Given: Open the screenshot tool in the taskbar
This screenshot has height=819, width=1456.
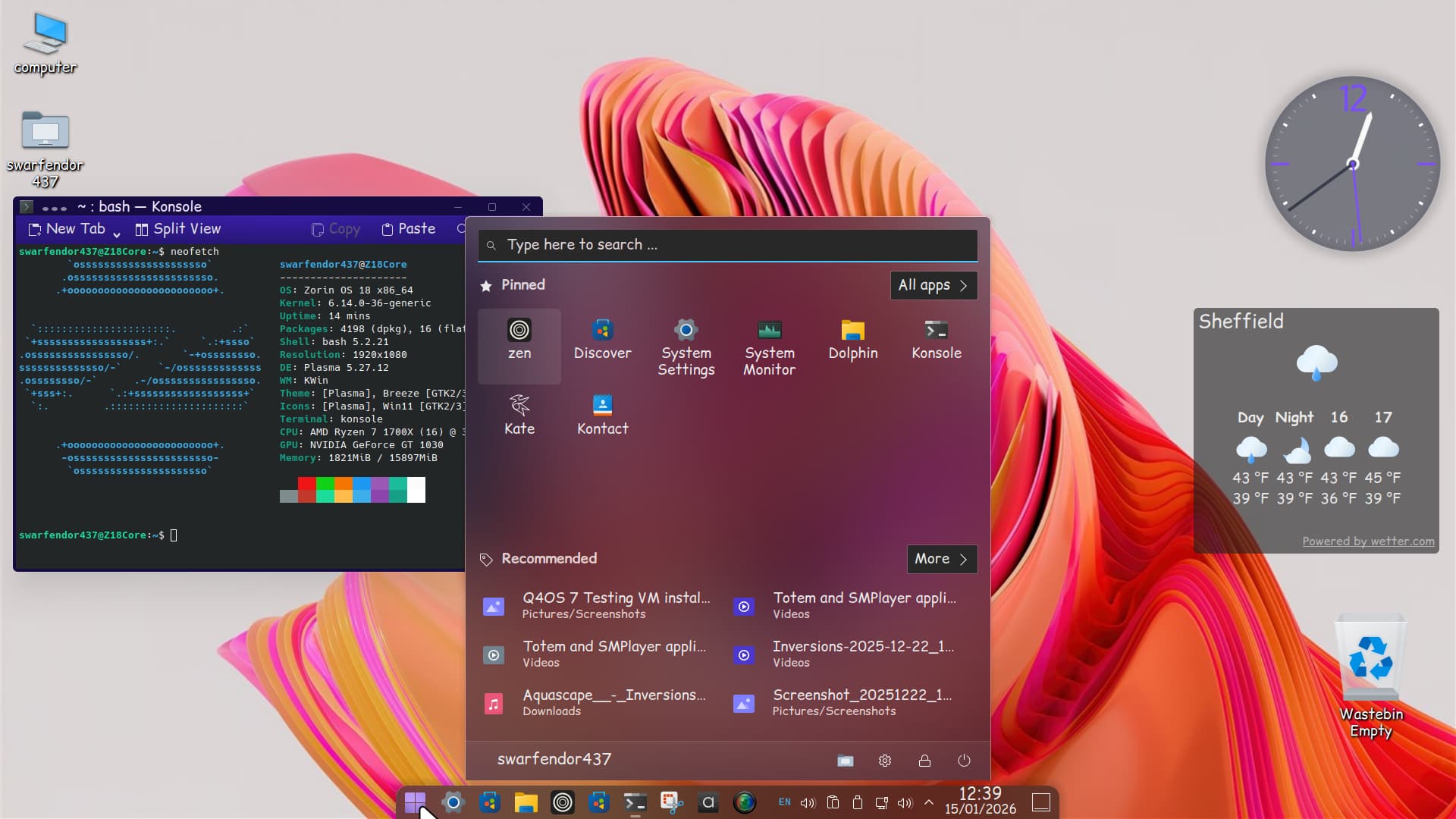Looking at the screenshot, I should (671, 802).
